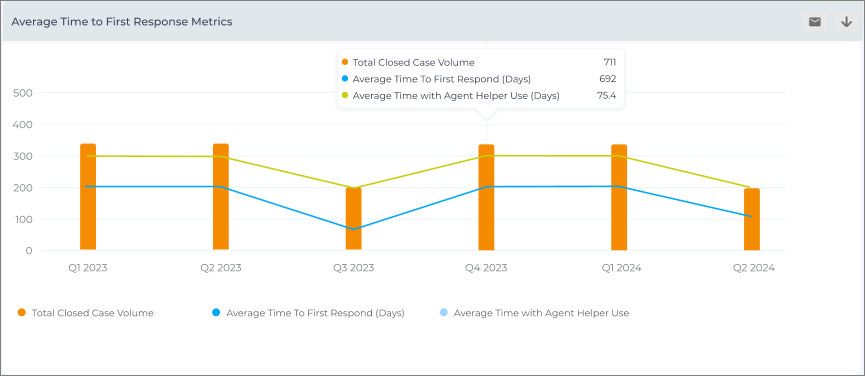
Task: Select the Q2 2023 orange bar
Action: [221, 197]
